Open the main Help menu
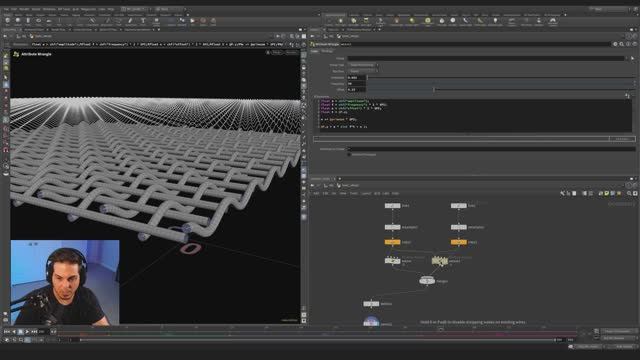The height and width of the screenshot is (360, 640). click(111, 9)
